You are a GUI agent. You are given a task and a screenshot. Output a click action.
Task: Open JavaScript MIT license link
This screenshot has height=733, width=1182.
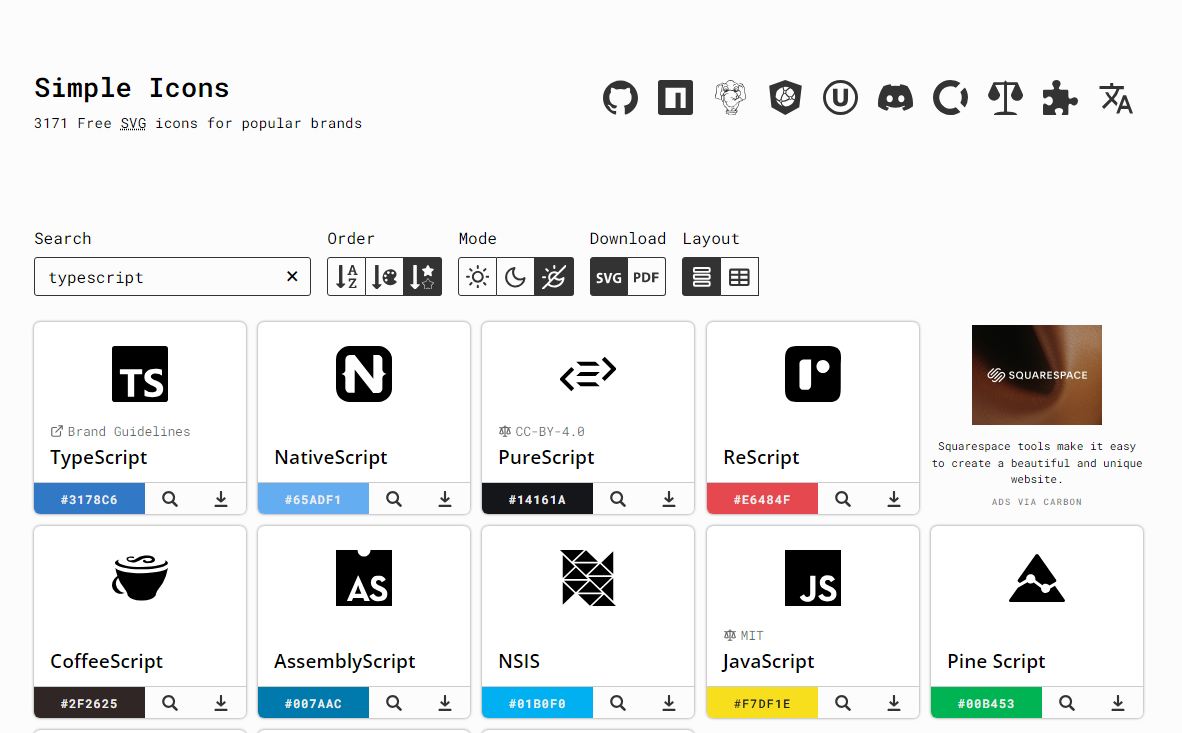point(743,636)
